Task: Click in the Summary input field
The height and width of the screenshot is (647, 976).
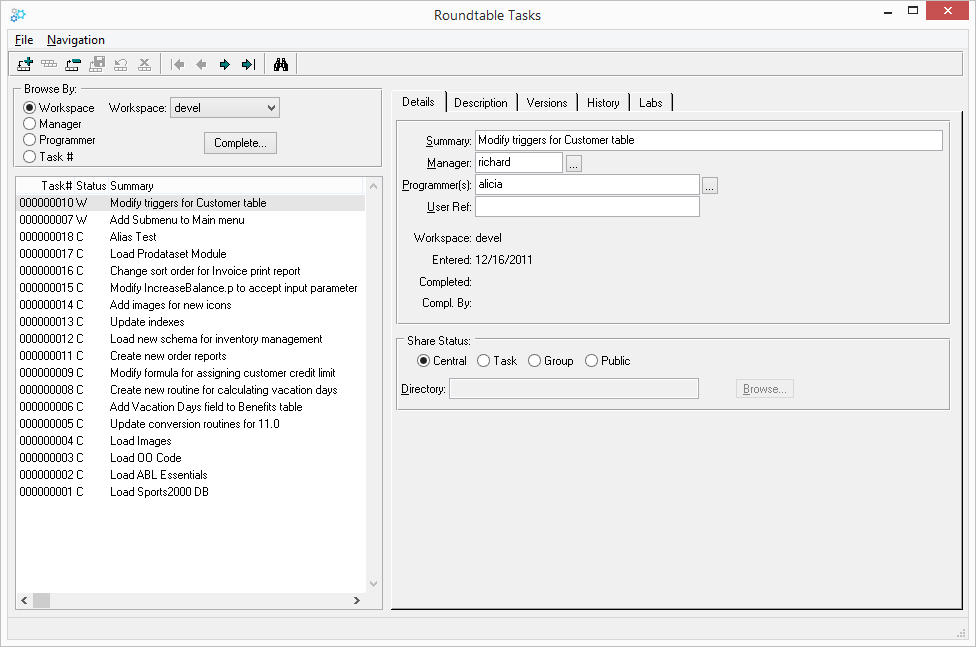Action: click(709, 140)
